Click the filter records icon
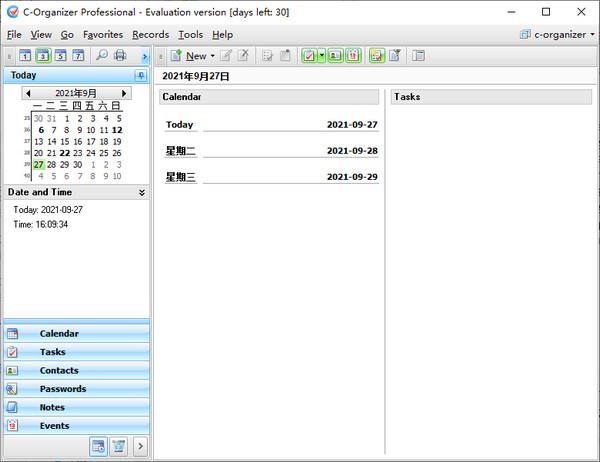The image size is (600, 462). (x=395, y=56)
